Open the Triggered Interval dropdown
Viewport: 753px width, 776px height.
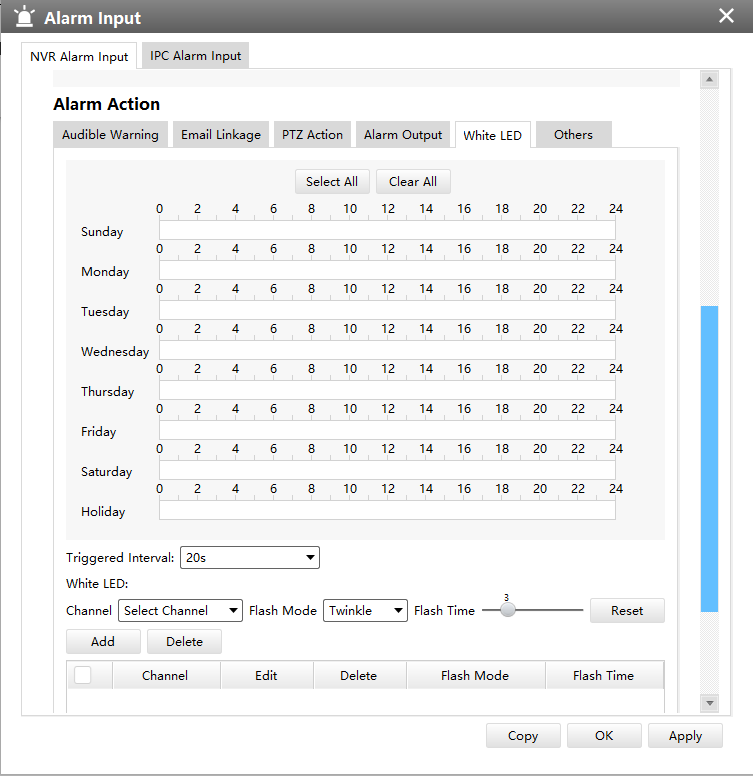coord(249,557)
